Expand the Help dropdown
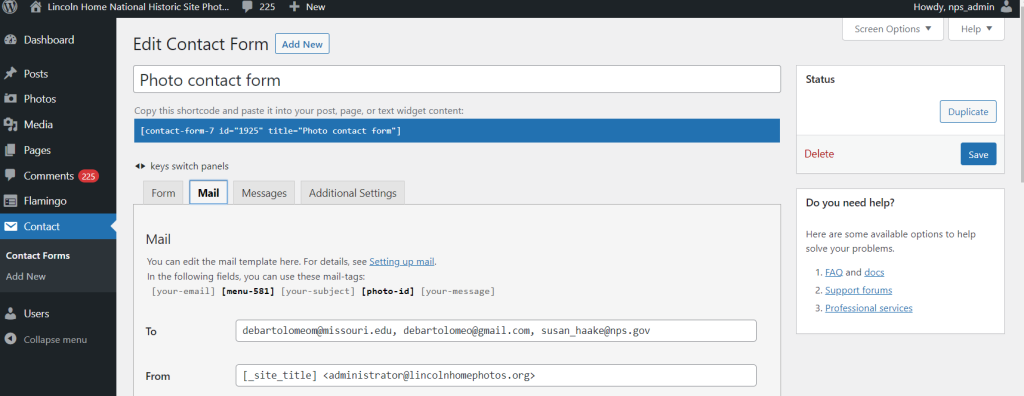Screen dimensions: 1024x396 976,29
